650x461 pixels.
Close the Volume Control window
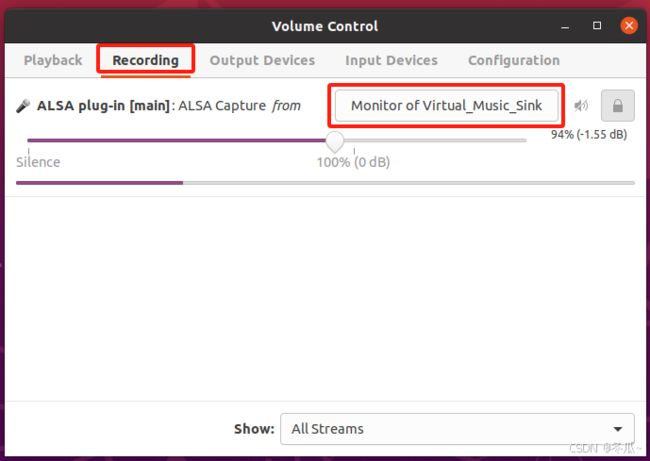pos(629,26)
